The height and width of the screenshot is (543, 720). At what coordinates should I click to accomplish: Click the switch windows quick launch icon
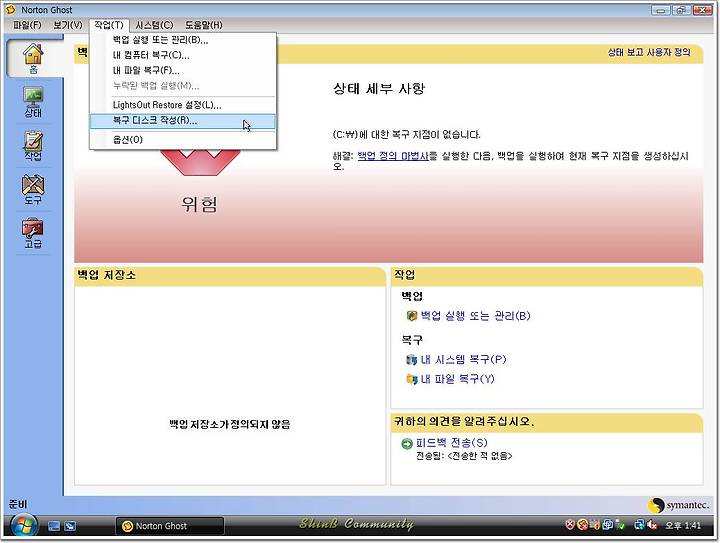(x=70, y=526)
